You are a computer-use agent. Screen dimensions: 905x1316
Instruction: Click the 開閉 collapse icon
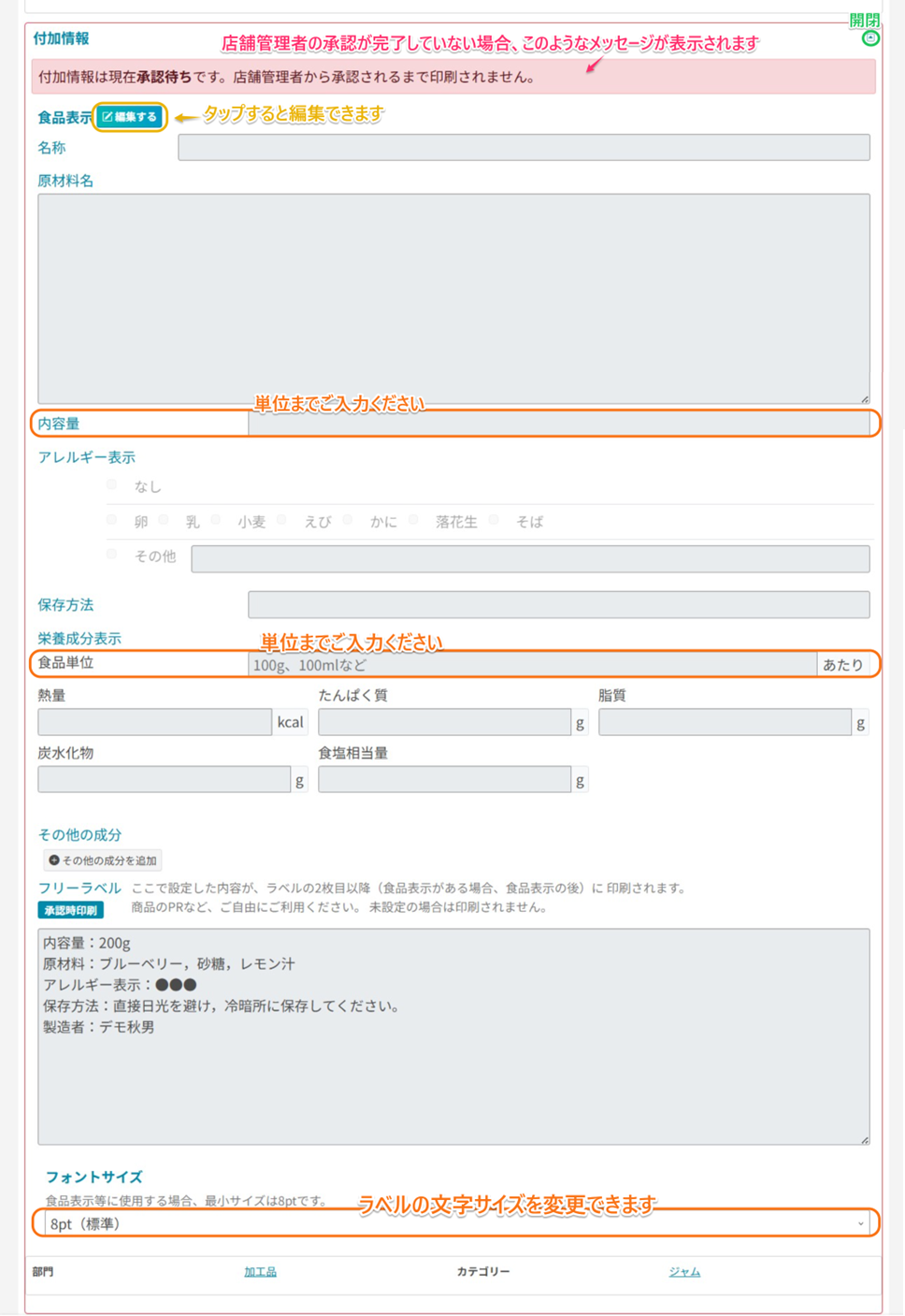(870, 38)
